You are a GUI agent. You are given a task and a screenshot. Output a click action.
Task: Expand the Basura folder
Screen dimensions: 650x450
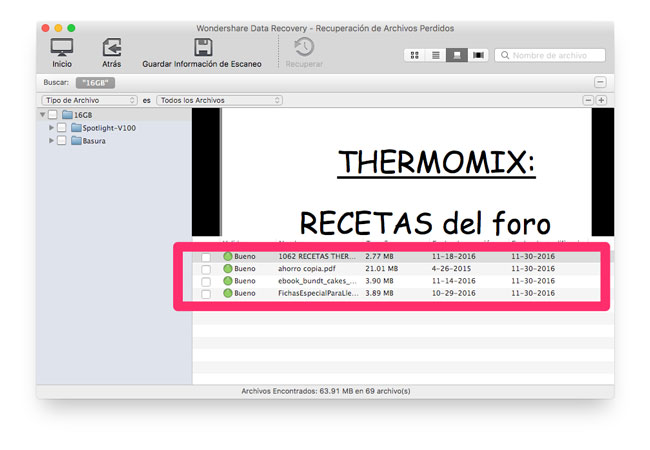pyautogui.click(x=51, y=141)
